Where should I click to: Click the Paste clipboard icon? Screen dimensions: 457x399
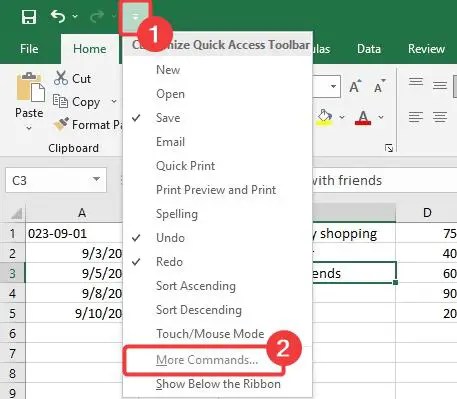tap(30, 87)
